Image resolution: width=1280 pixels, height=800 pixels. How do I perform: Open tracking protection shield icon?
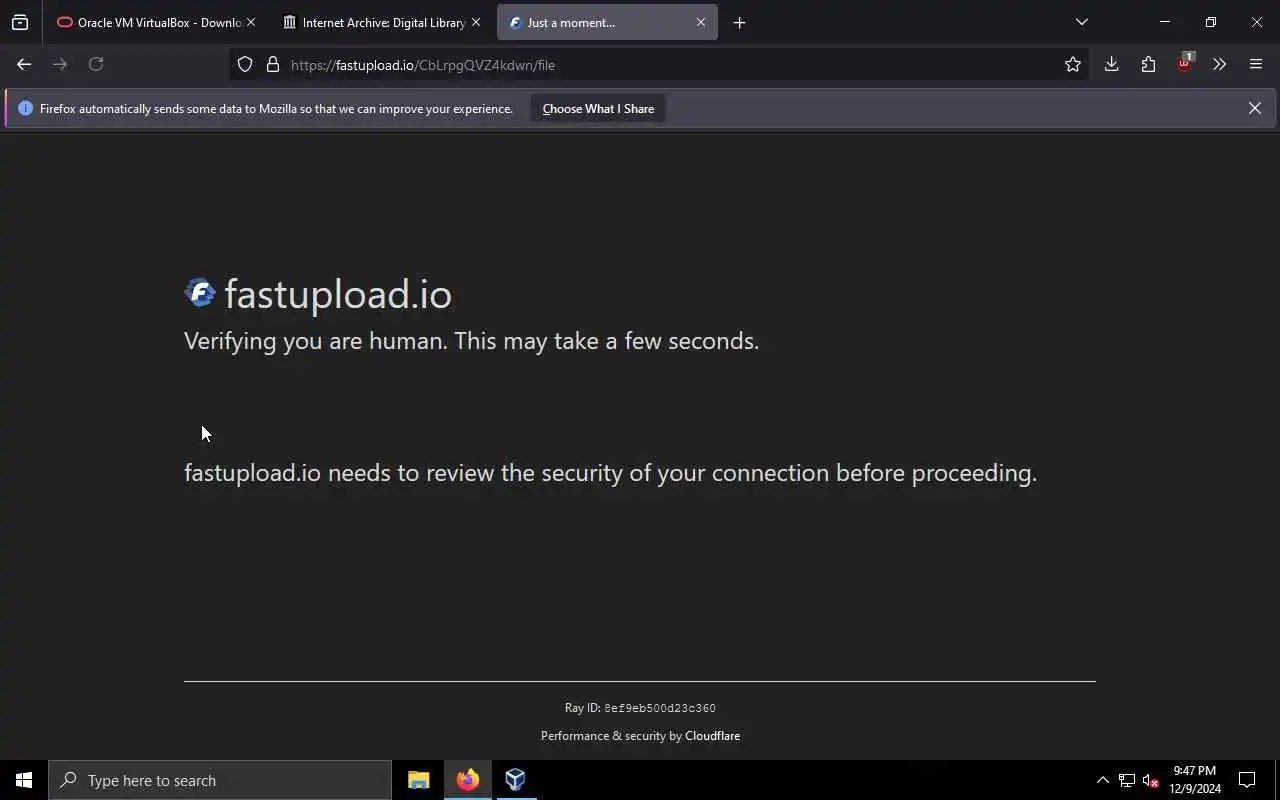pyautogui.click(x=245, y=64)
